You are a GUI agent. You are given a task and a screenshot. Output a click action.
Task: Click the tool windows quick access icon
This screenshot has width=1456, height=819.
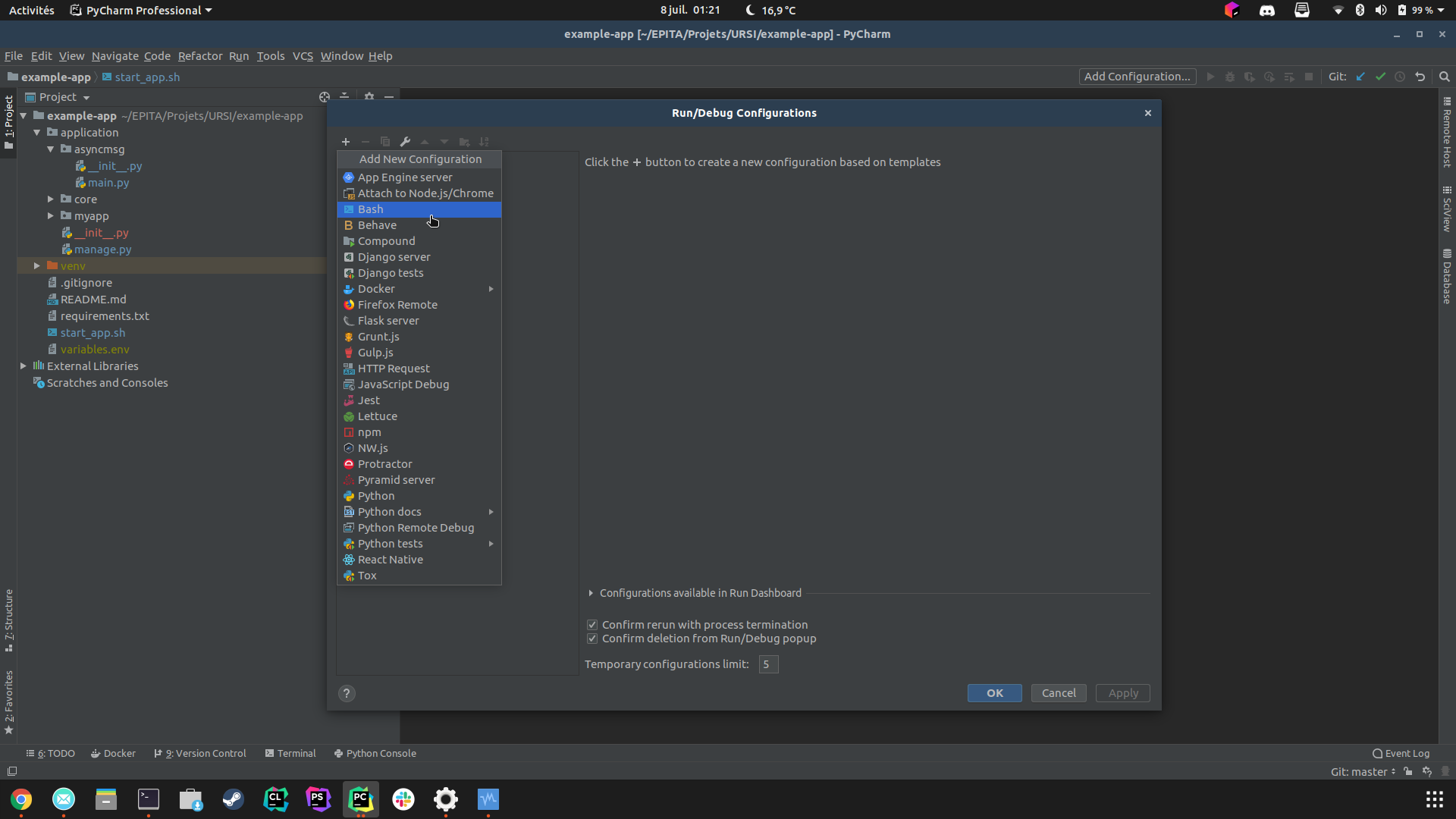pyautogui.click(x=12, y=772)
